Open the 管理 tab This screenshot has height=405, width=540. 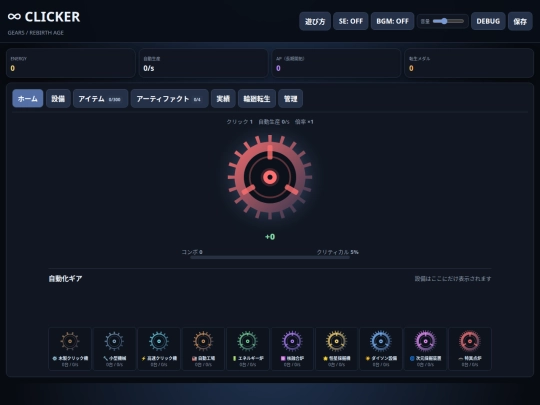click(290, 98)
